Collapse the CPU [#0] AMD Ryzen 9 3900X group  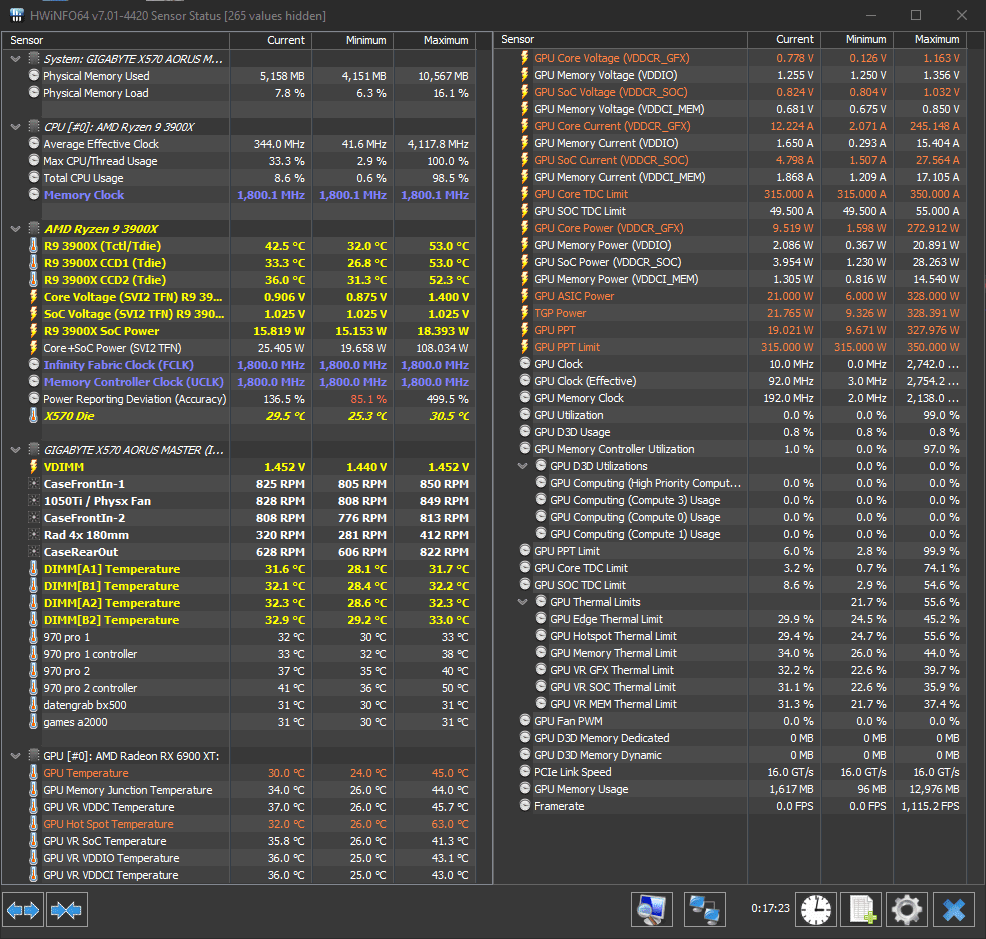pos(16,127)
